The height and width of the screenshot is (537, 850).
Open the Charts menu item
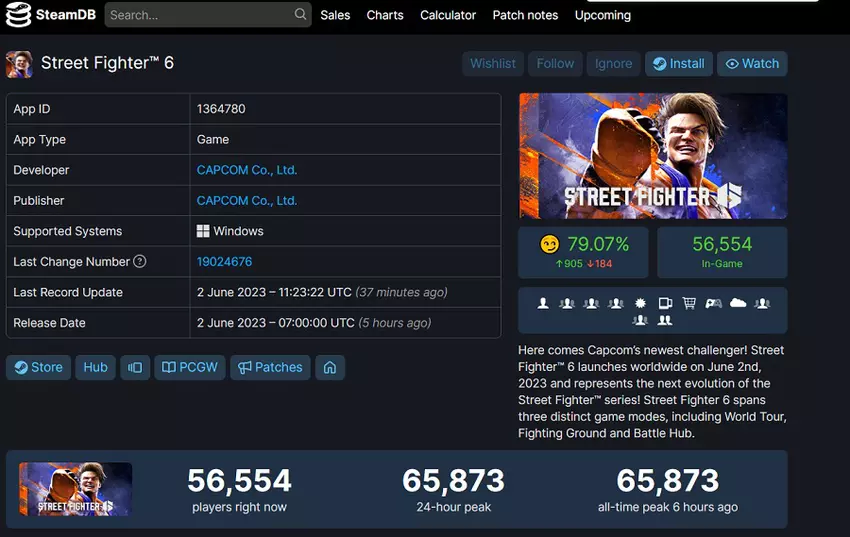(x=385, y=15)
